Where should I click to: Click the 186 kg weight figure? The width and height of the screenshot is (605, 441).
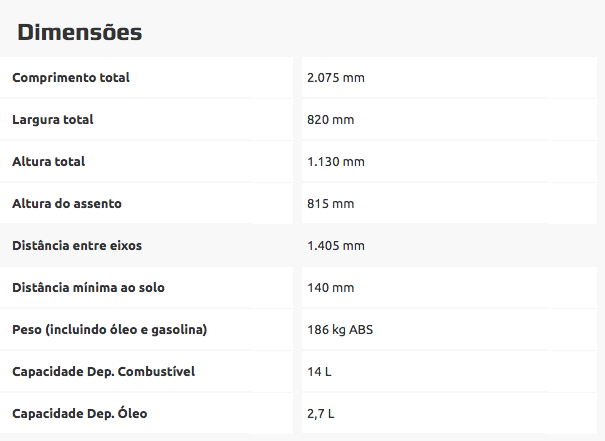(328, 329)
